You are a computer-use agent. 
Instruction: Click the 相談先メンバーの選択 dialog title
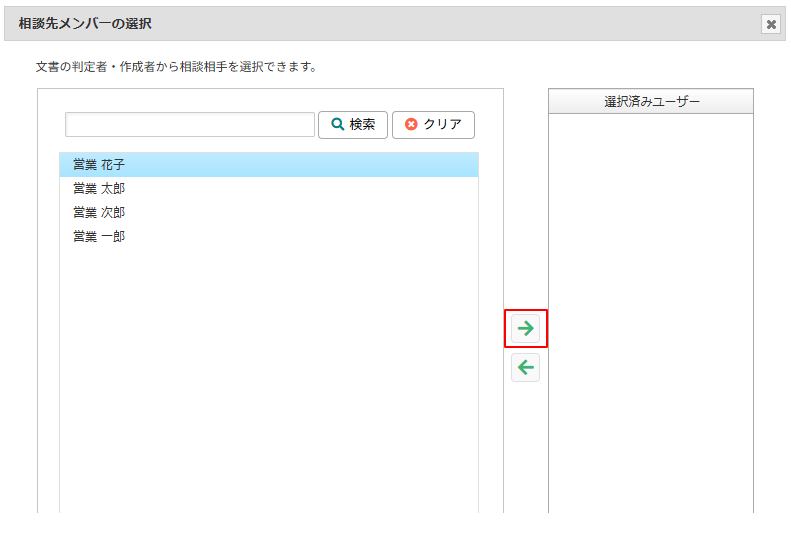click(86, 24)
